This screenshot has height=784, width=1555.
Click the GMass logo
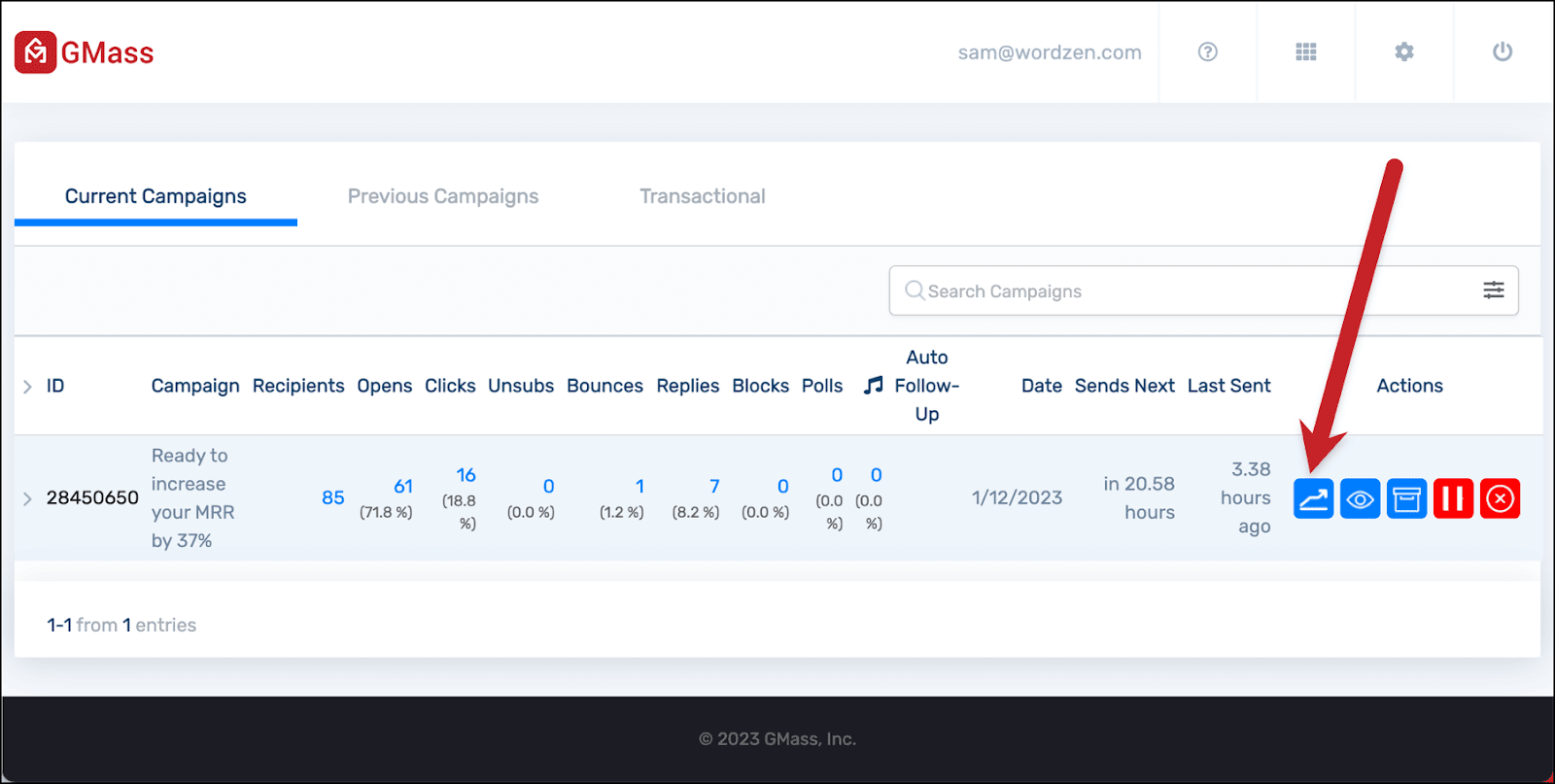pyautogui.click(x=85, y=52)
